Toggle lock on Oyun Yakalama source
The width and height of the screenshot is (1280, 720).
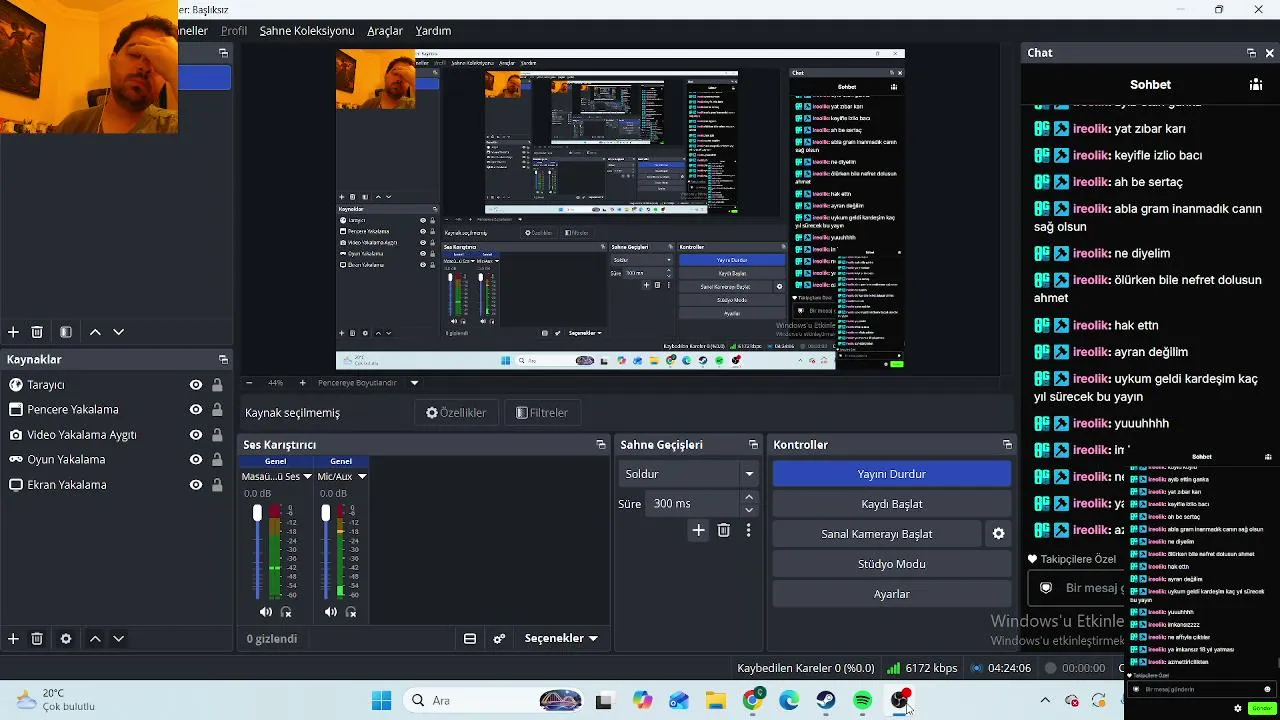(x=217, y=460)
